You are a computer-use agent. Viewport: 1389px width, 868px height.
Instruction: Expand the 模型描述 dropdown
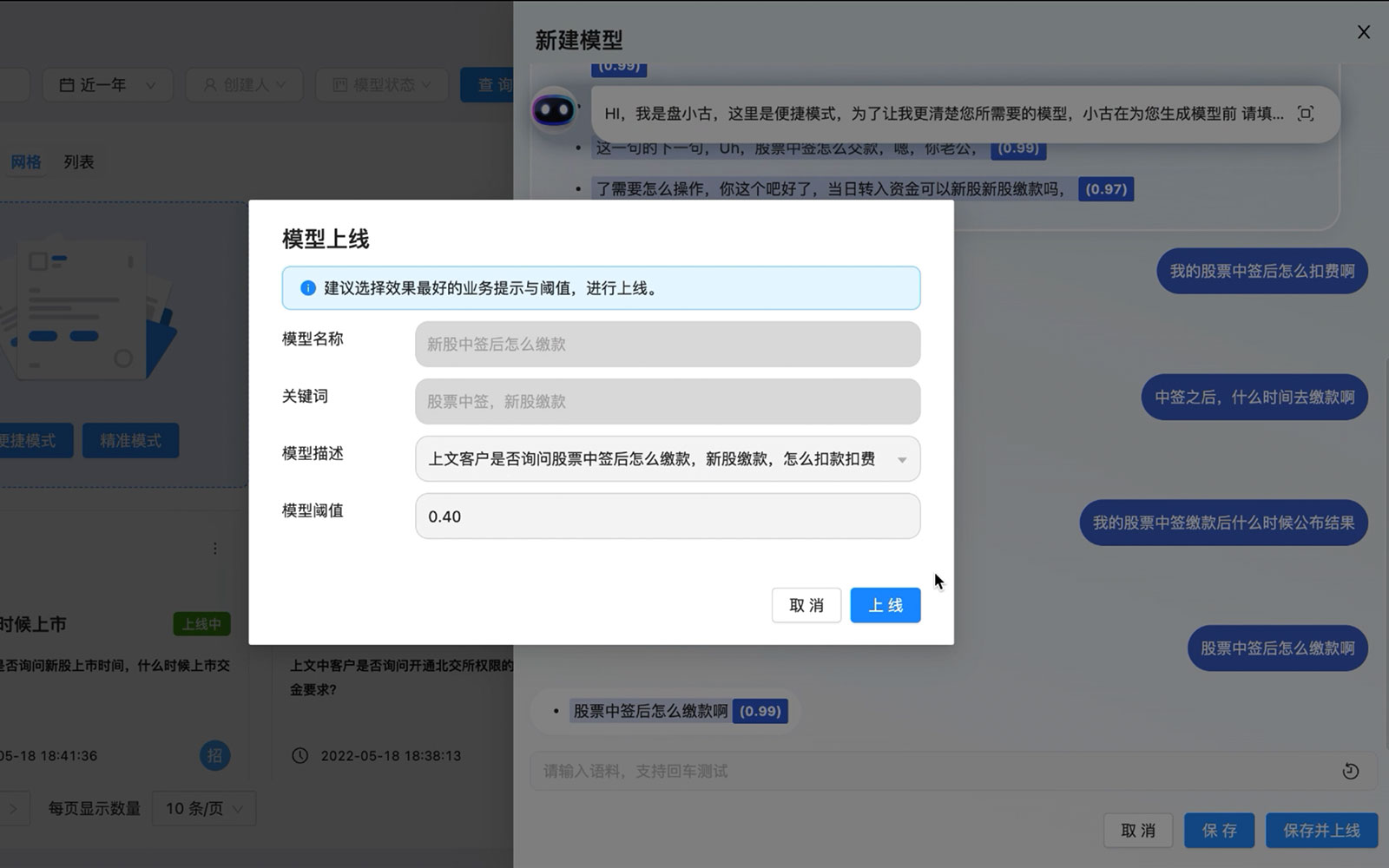[x=901, y=459]
